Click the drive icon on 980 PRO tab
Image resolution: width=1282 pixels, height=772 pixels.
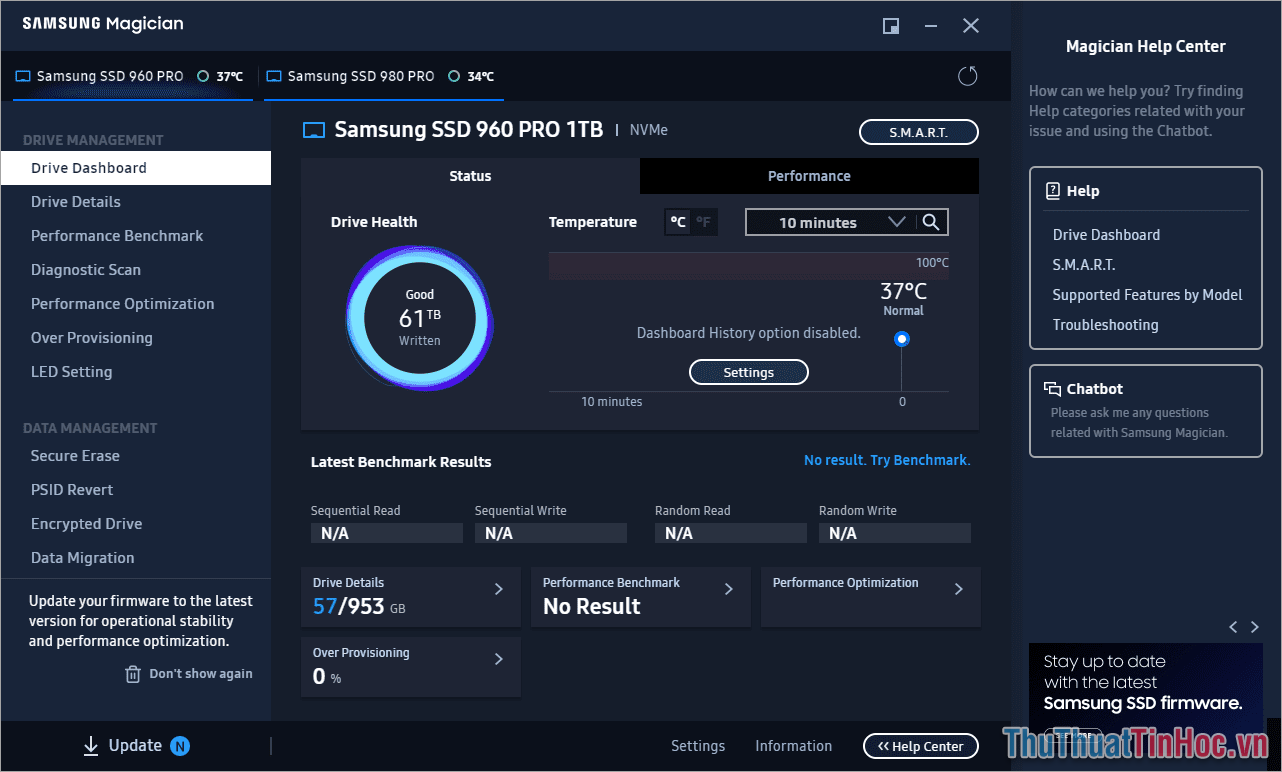(x=275, y=76)
